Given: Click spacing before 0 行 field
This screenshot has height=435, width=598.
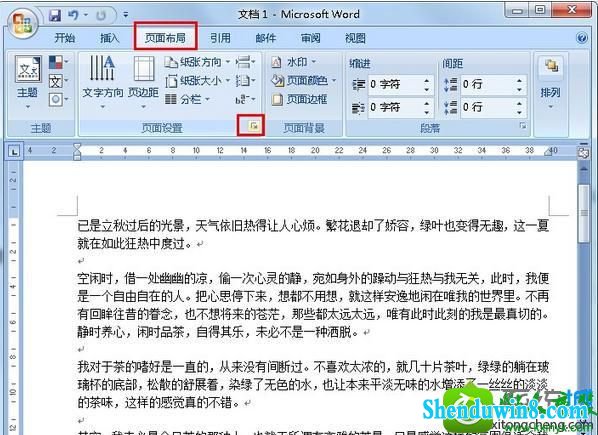Looking at the screenshot, I should point(487,84).
